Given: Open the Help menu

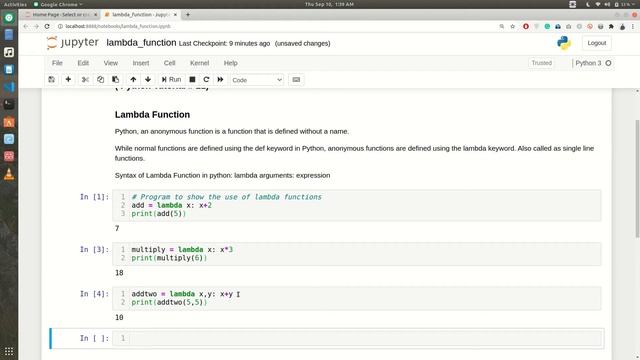Looking at the screenshot, I should pos(231,63).
